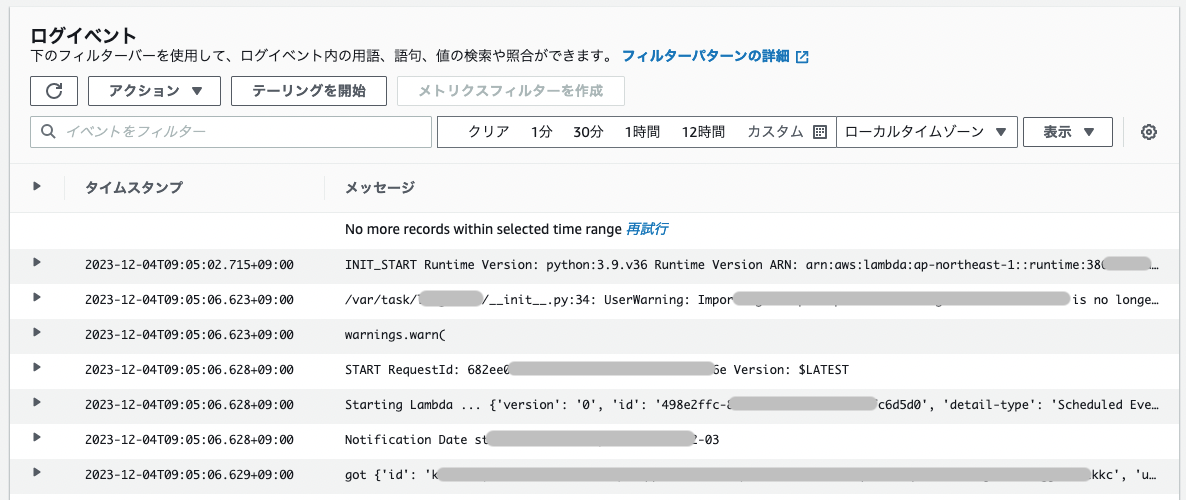Expand all rows using header triangle
The height and width of the screenshot is (500, 1186).
pos(37,186)
